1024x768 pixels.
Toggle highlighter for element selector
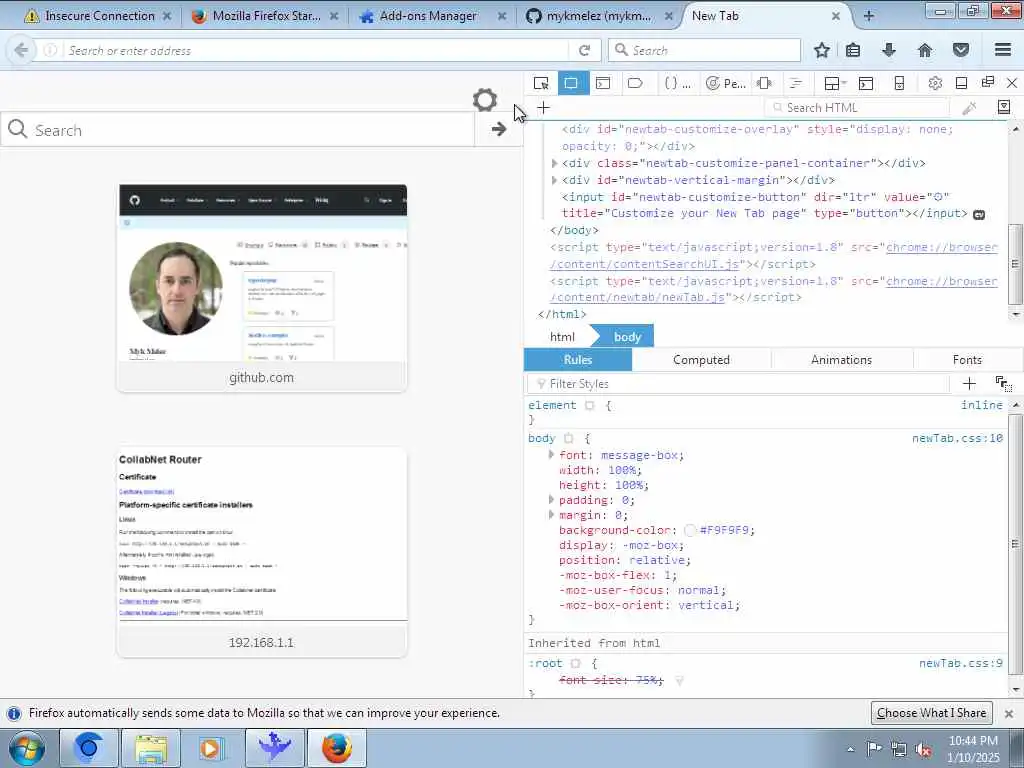click(x=590, y=406)
